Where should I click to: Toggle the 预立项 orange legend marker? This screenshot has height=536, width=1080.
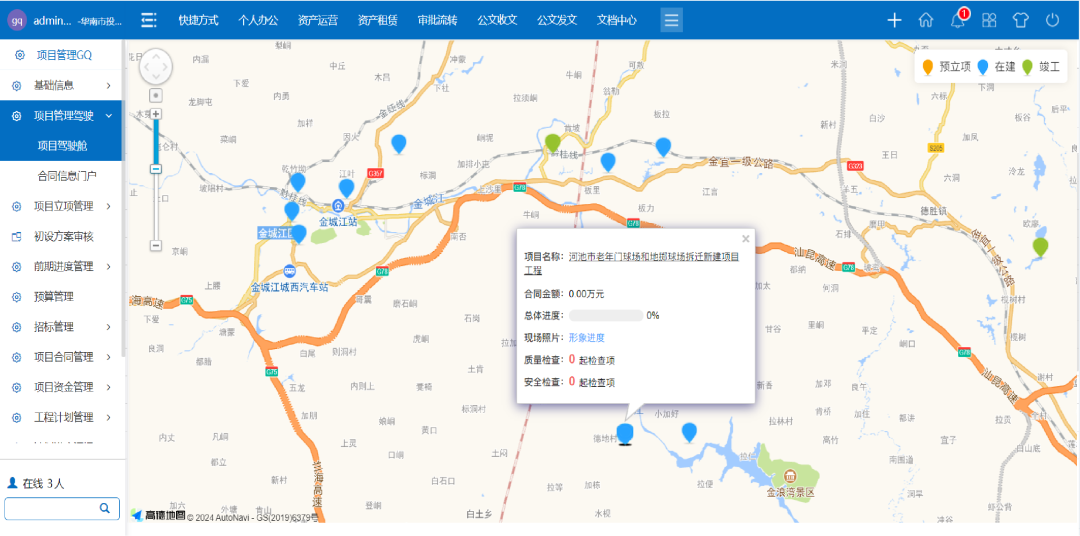(927, 67)
